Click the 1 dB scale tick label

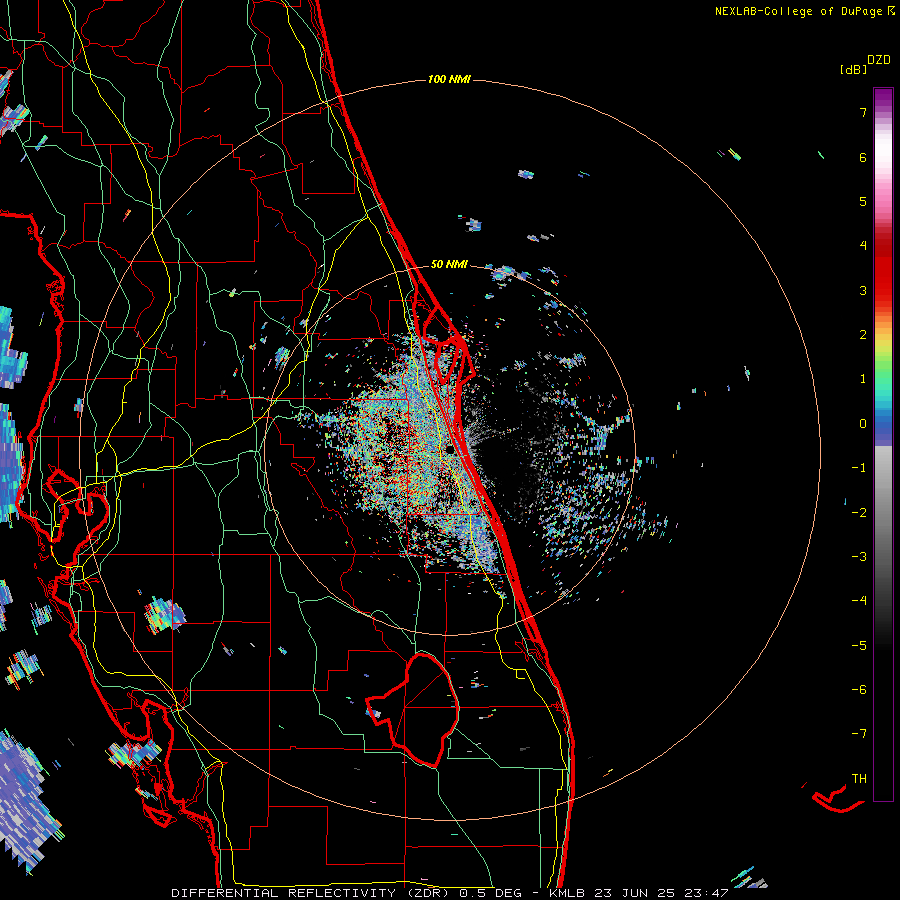863,379
